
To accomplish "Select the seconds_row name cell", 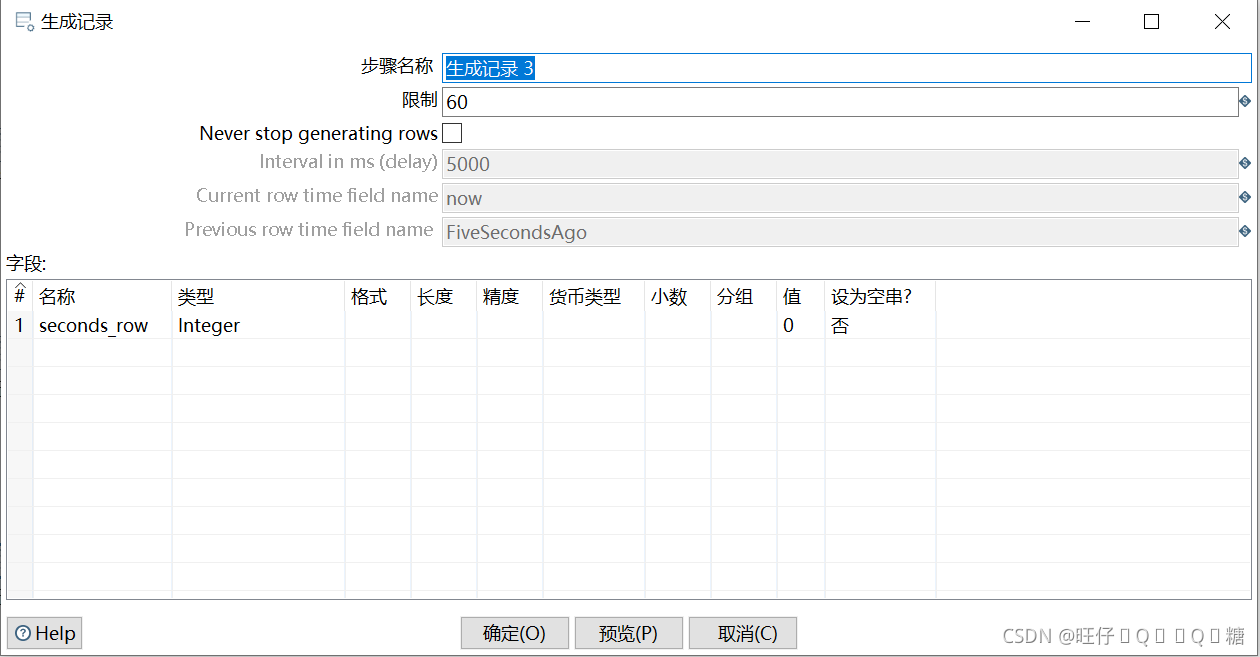I will coord(103,325).
